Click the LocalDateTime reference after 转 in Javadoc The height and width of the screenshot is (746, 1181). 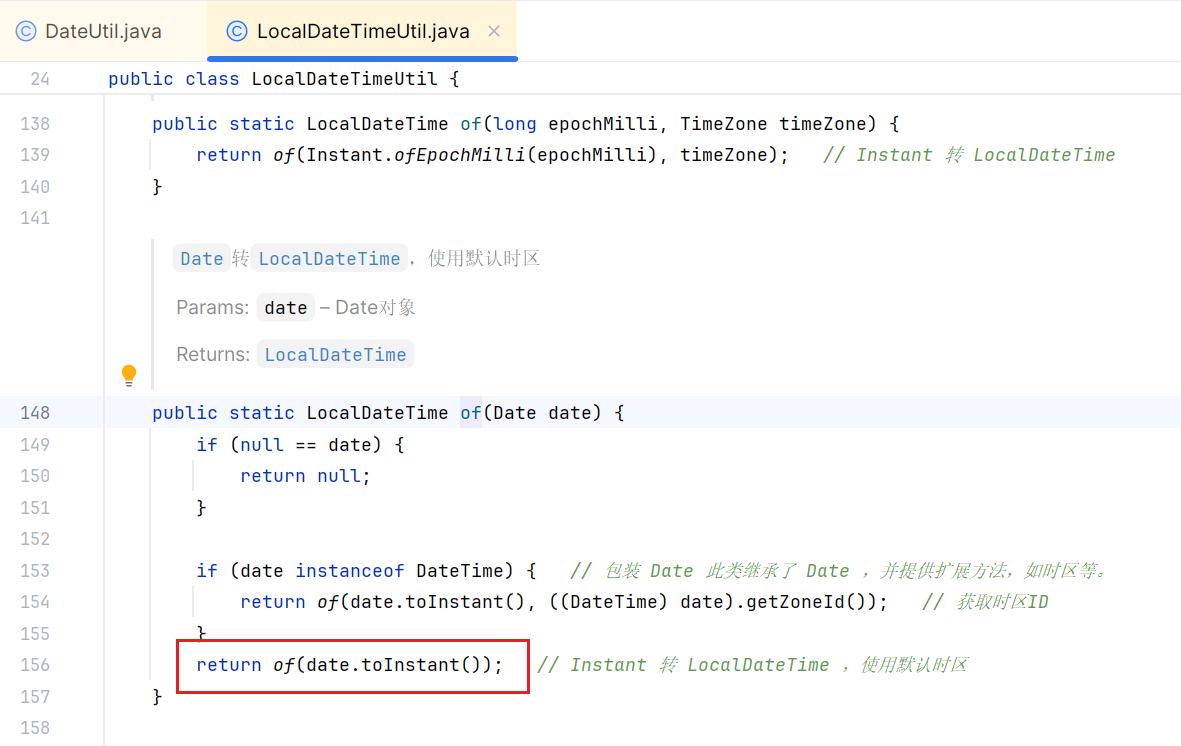tap(329, 257)
